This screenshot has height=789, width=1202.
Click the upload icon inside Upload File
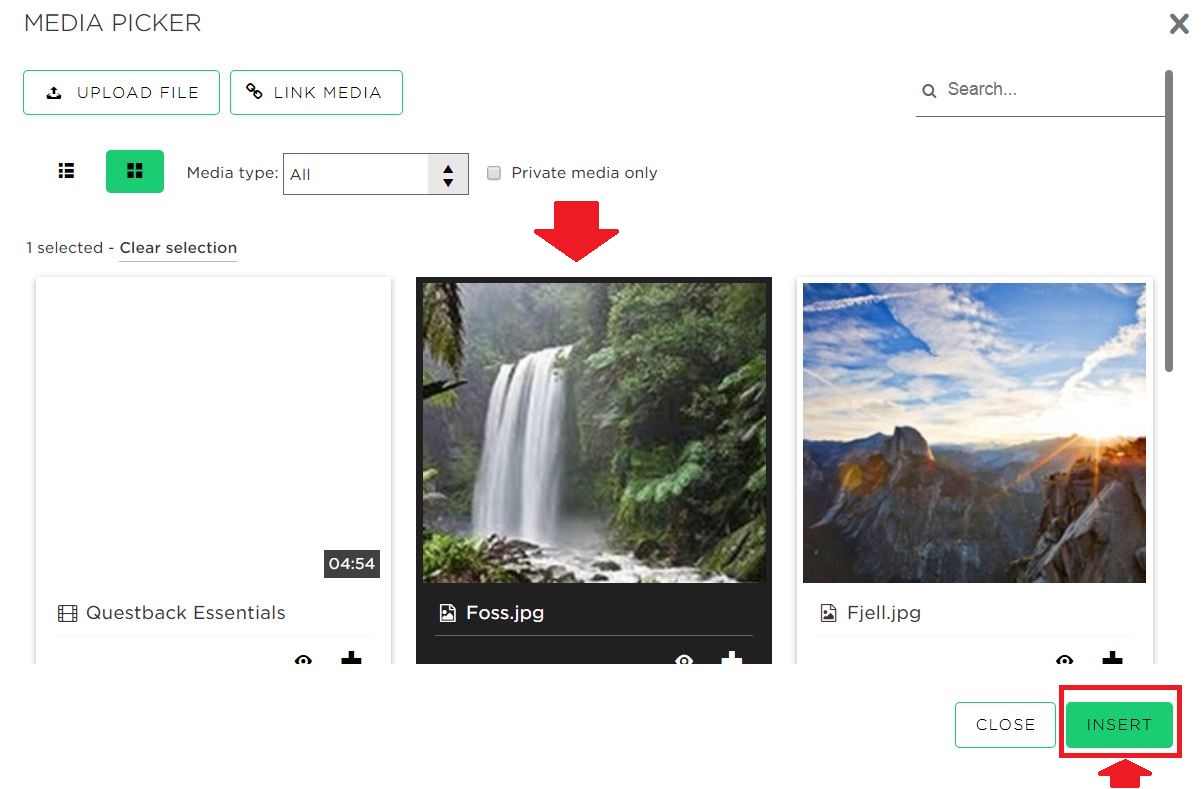[54, 92]
